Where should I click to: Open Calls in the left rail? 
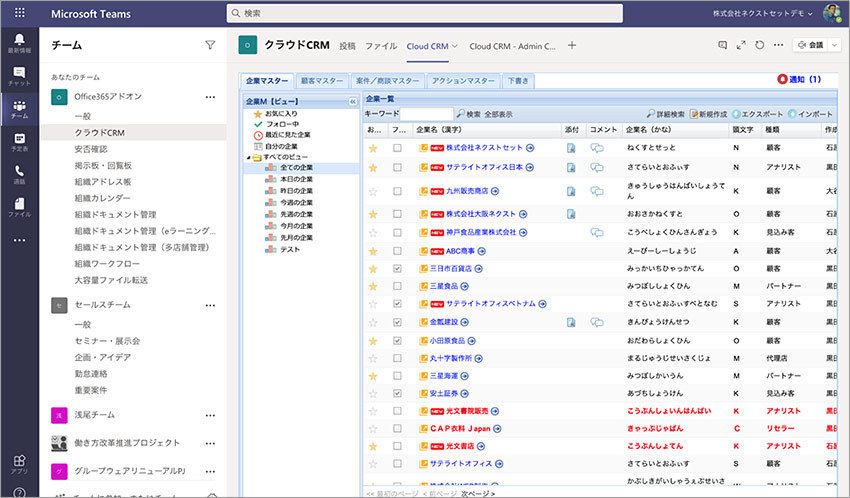pyautogui.click(x=19, y=174)
